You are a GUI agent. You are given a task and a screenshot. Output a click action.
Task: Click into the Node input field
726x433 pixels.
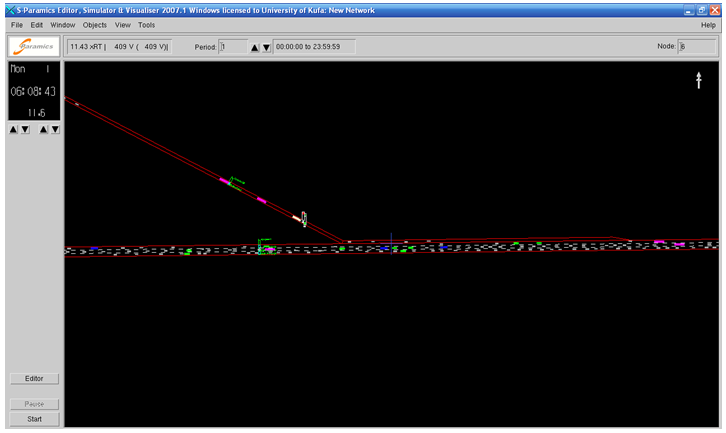[x=696, y=47]
